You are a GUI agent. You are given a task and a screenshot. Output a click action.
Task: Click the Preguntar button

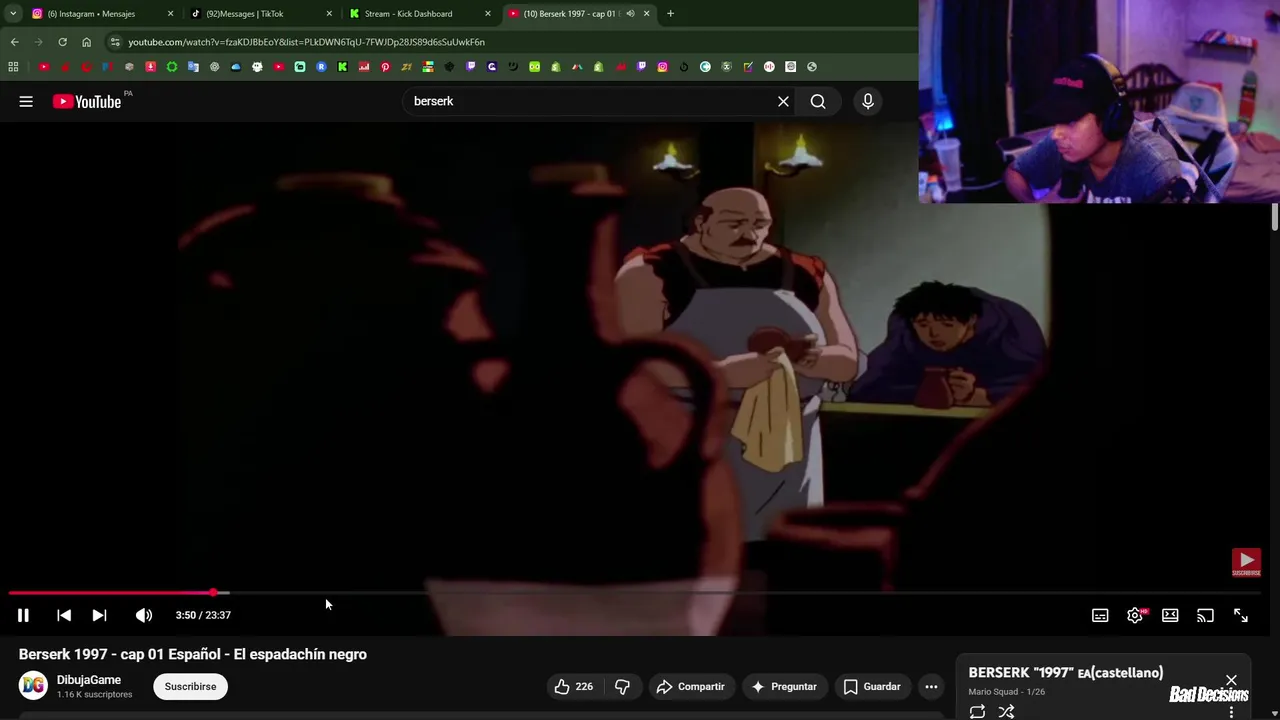coord(784,686)
